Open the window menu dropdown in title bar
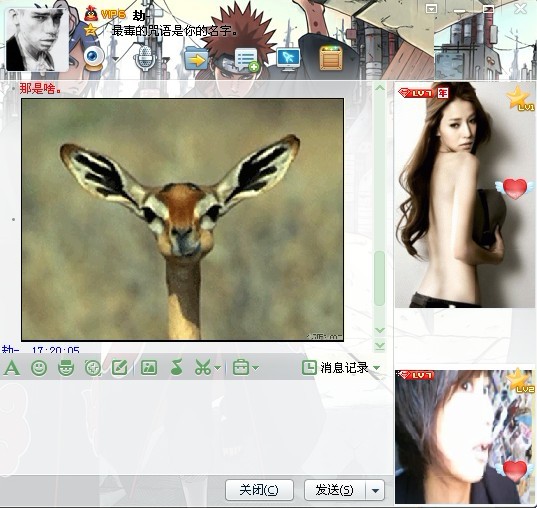 431,9
